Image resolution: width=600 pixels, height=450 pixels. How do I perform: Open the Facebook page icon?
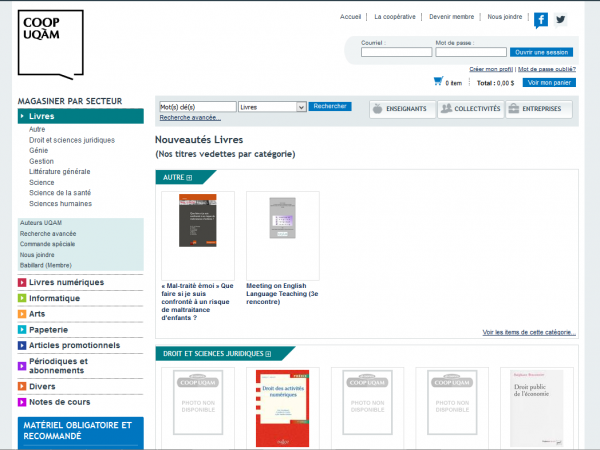pyautogui.click(x=541, y=20)
